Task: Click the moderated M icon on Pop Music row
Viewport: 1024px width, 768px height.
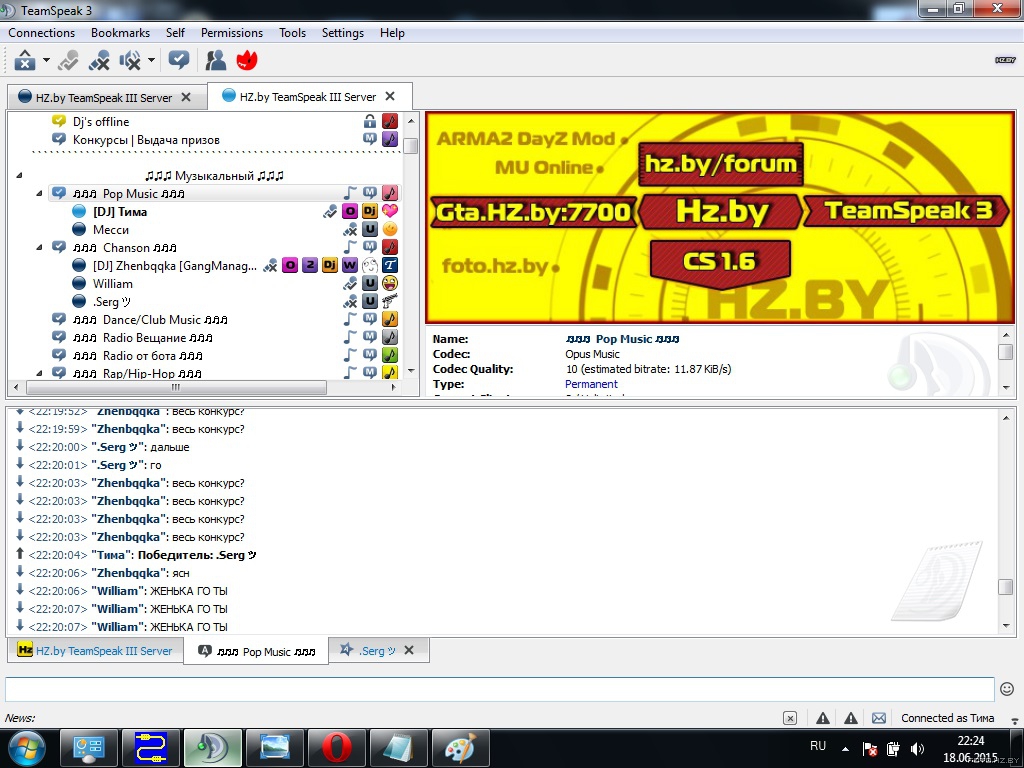Action: [370, 193]
